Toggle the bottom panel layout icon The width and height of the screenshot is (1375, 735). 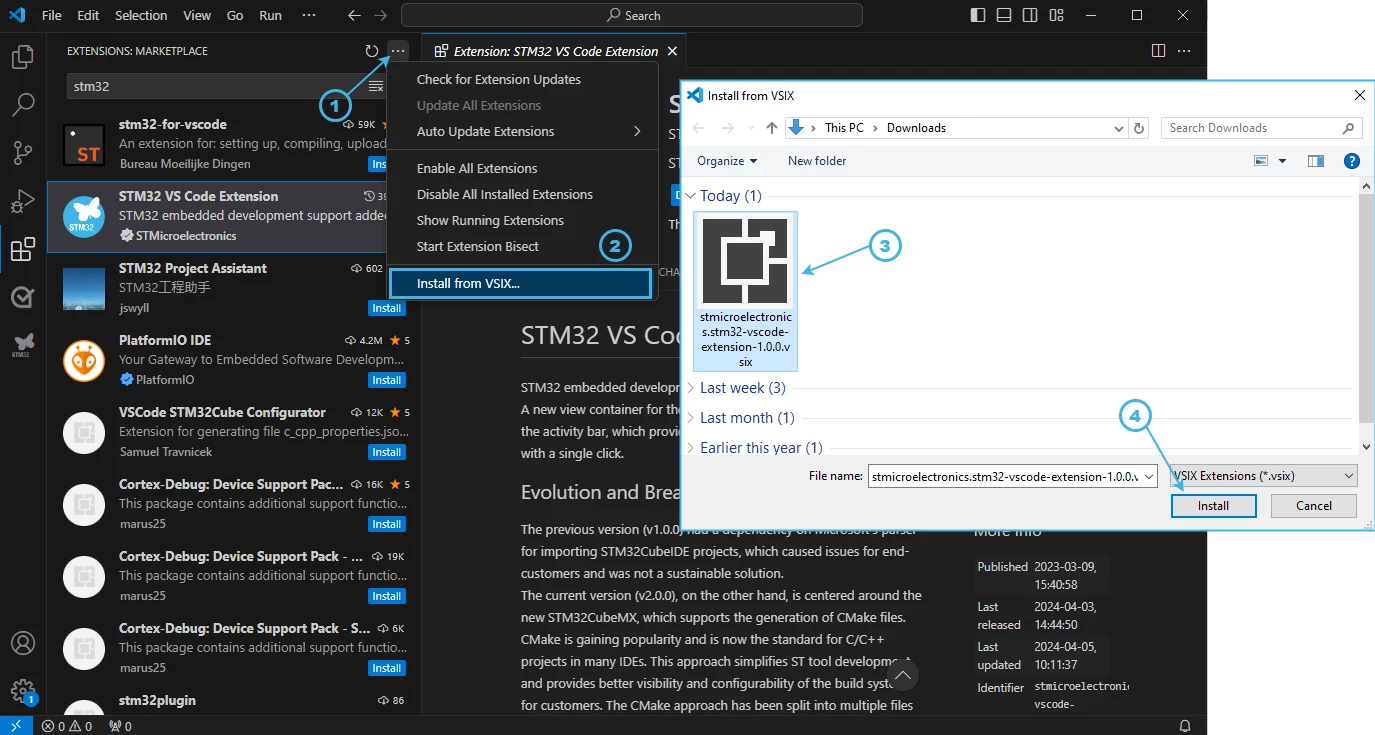1003,16
